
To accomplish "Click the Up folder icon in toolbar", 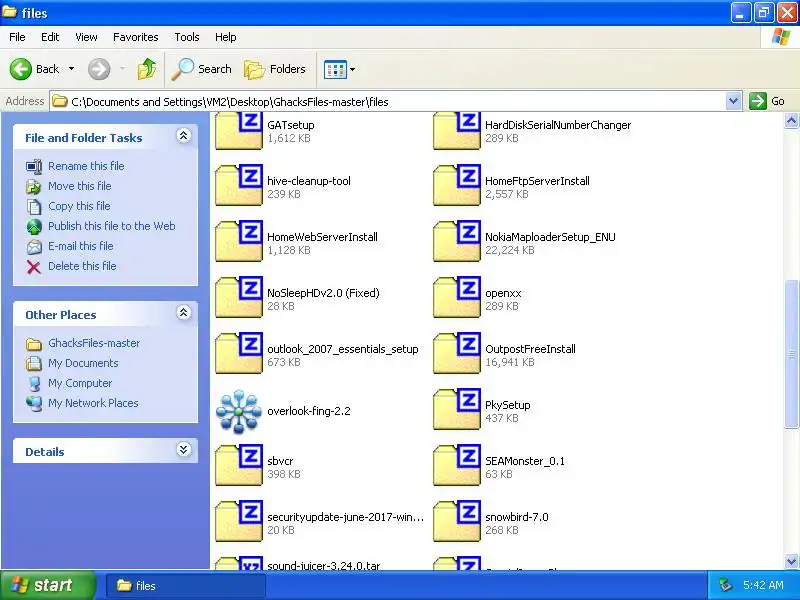I will (x=147, y=69).
